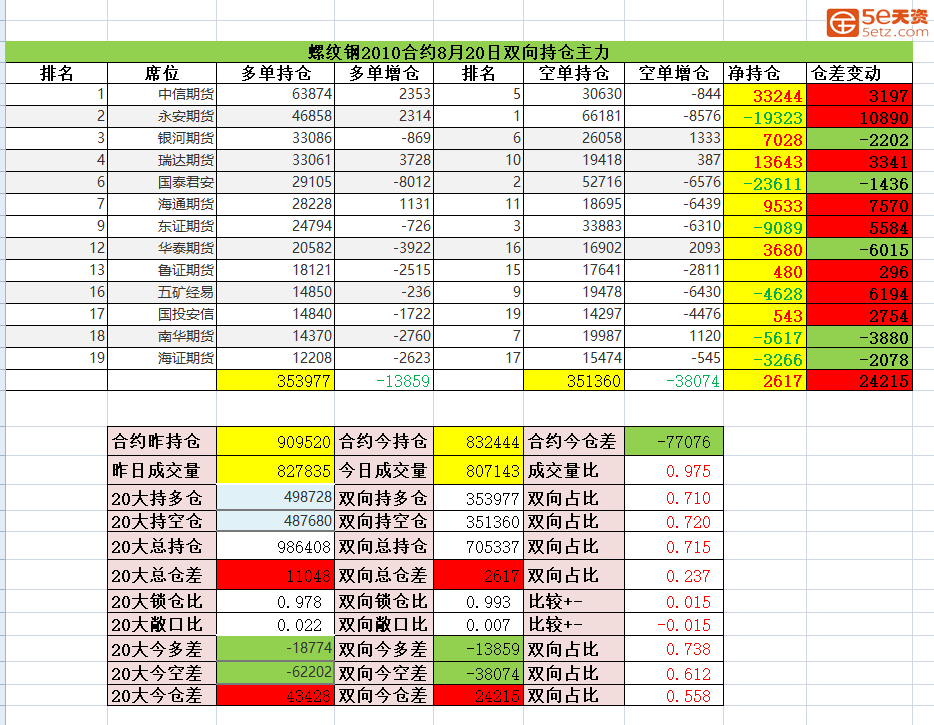Click the 南华期货 cell
Image resolution: width=934 pixels, height=725 pixels.
(x=162, y=337)
